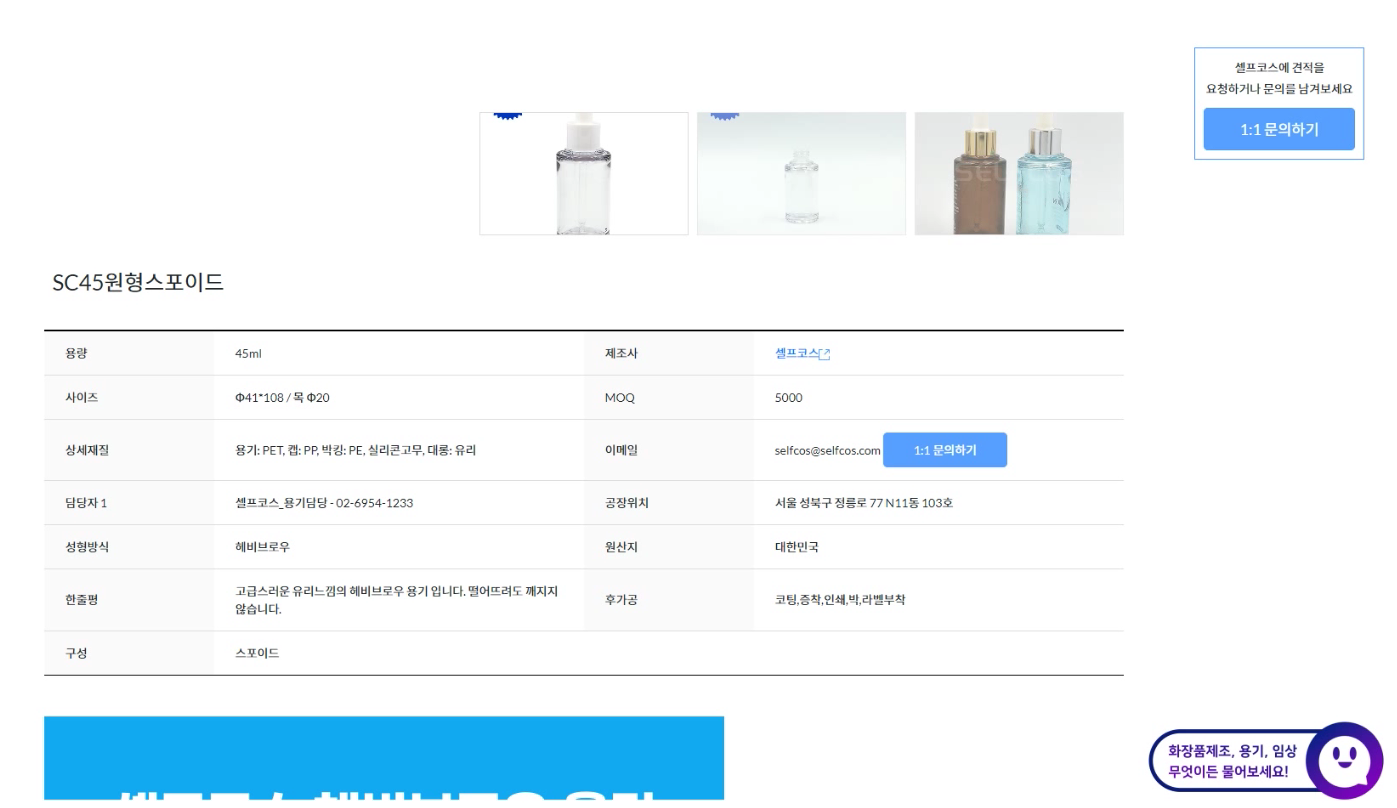Click the 상세재질 label cell
This screenshot has height=808, width=1397.
(129, 450)
